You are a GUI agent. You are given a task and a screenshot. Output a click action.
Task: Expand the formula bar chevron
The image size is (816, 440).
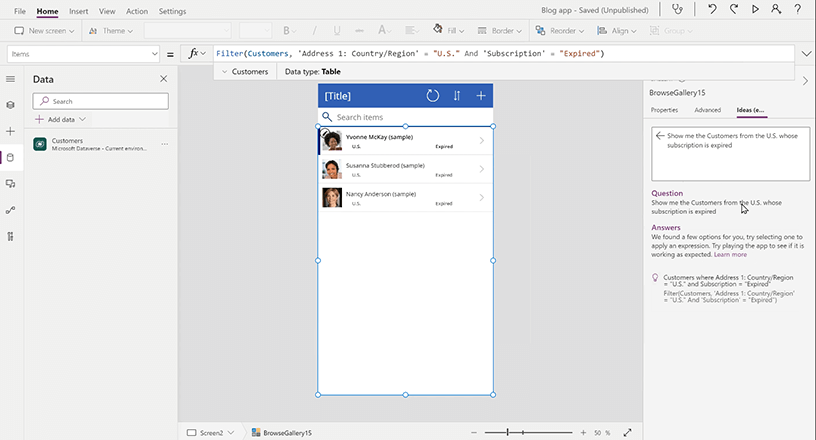(x=805, y=53)
